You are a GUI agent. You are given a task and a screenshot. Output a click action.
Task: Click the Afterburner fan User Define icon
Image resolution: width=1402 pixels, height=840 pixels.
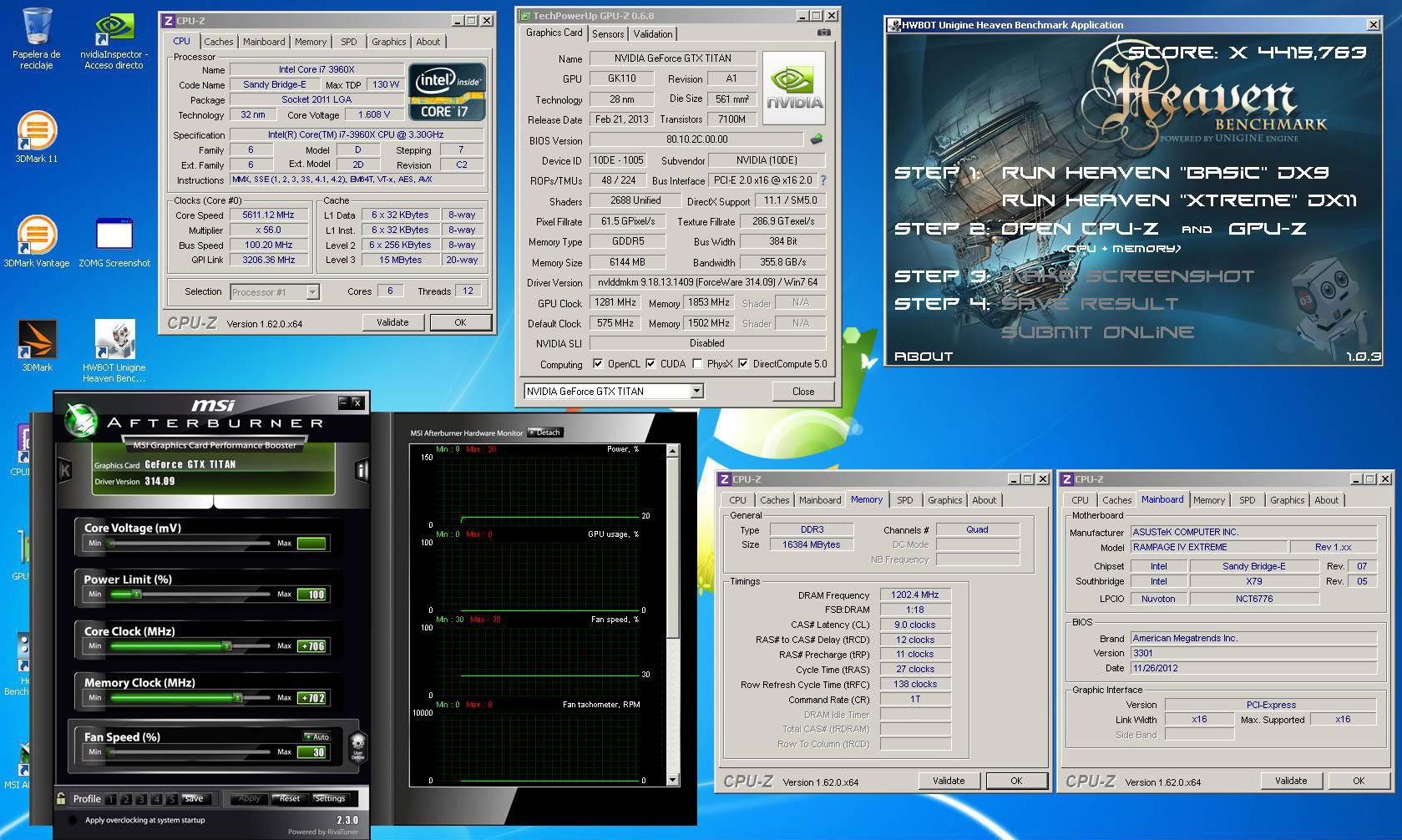[357, 745]
